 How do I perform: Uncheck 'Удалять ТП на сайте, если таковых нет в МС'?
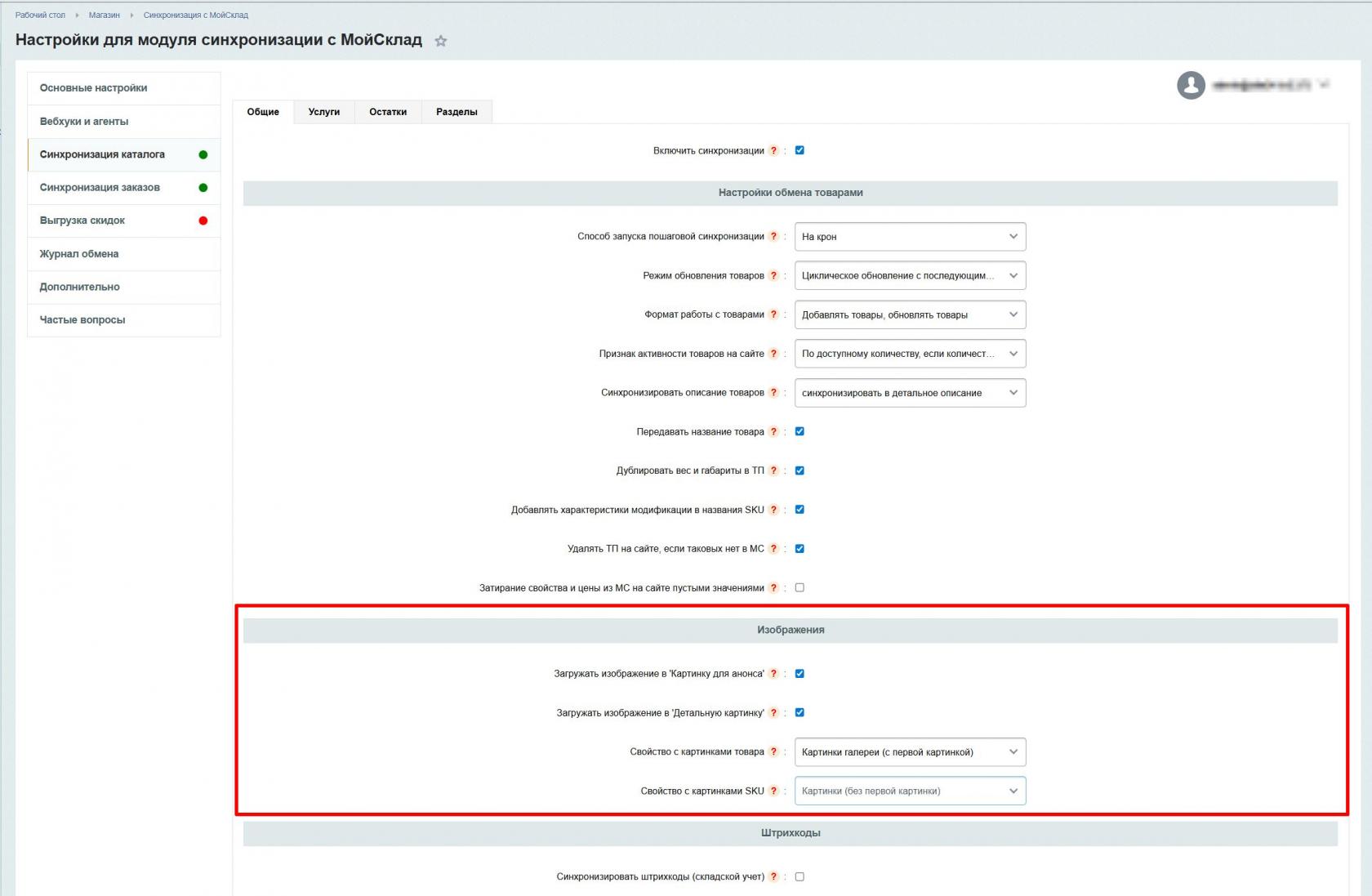[x=800, y=549]
